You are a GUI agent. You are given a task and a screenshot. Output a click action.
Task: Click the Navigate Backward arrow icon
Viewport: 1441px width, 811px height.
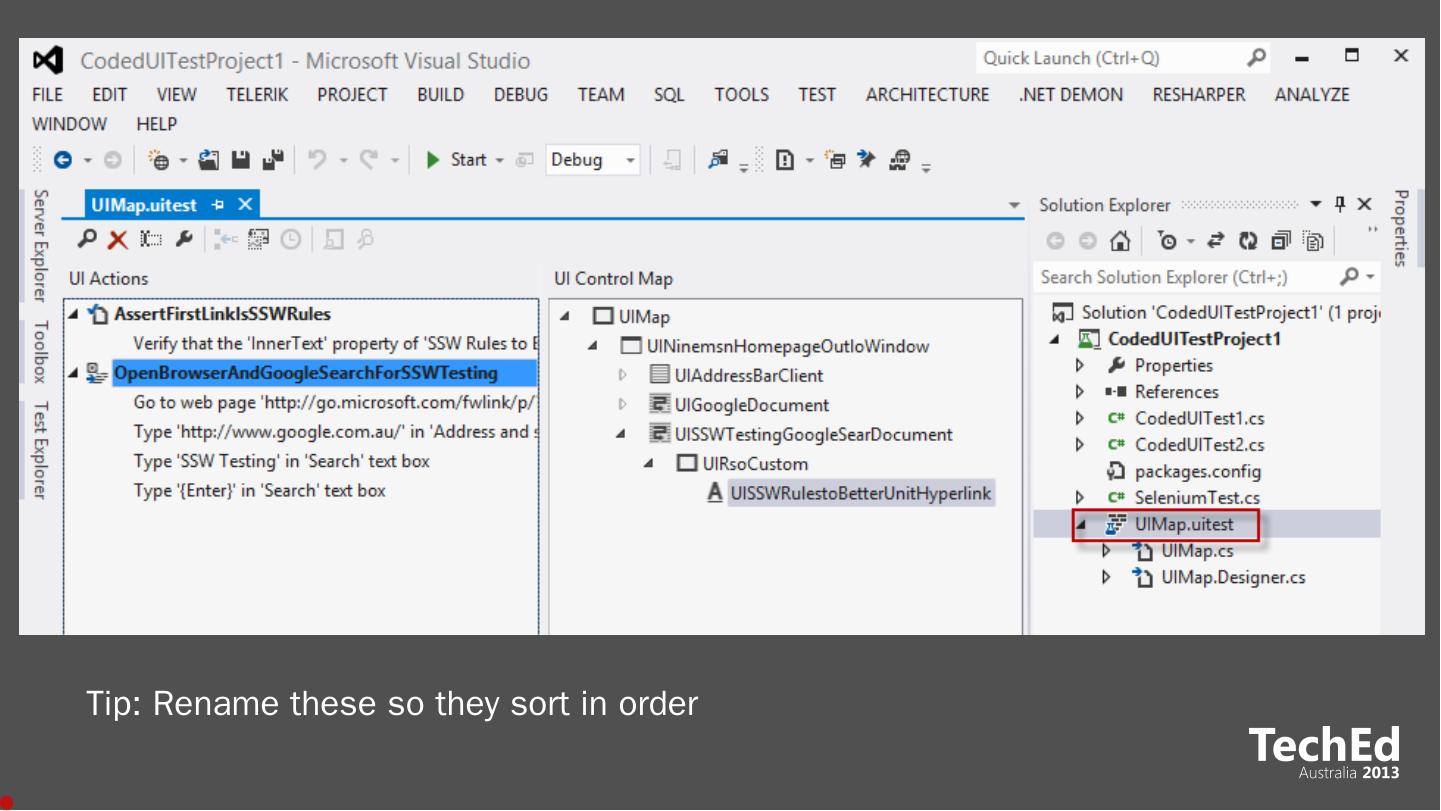(x=63, y=160)
